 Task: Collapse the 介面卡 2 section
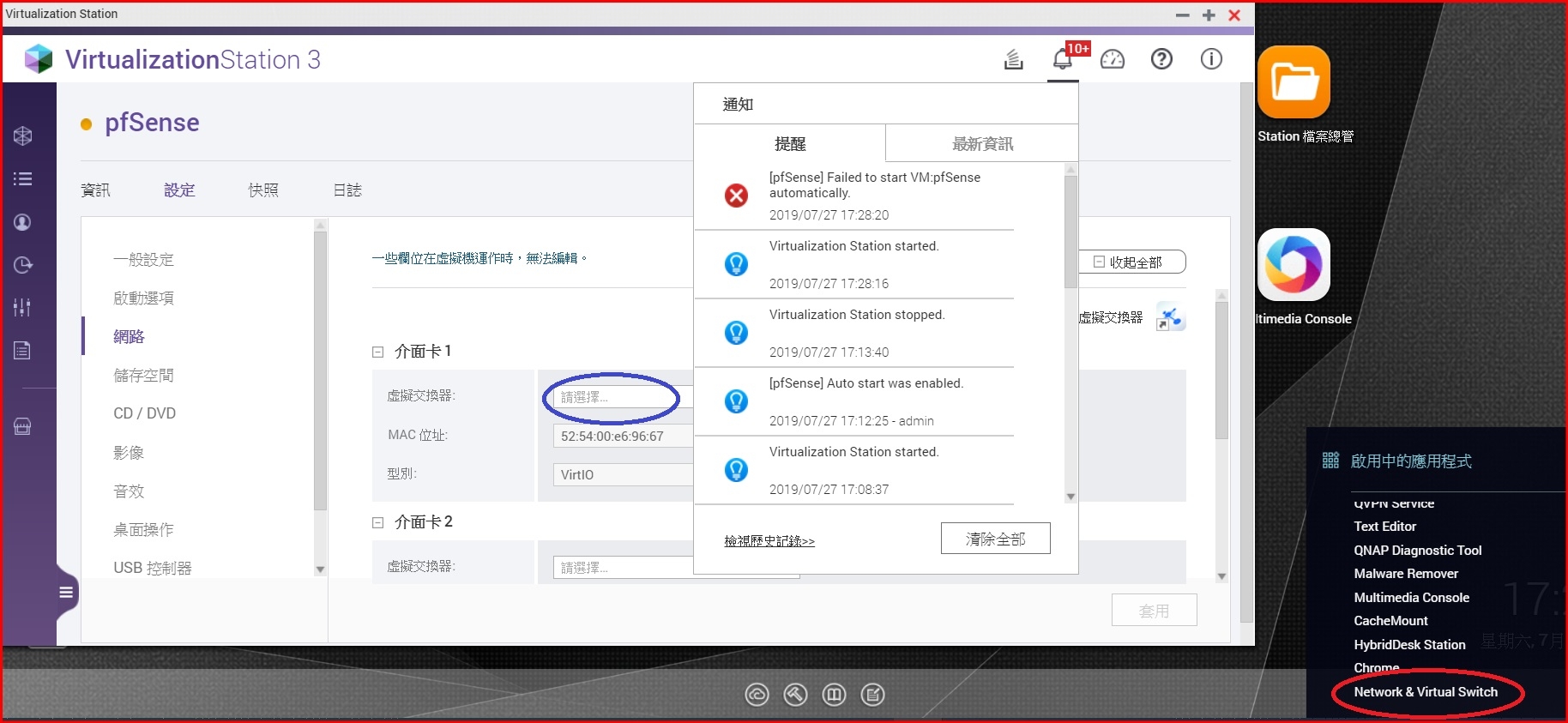pos(377,522)
